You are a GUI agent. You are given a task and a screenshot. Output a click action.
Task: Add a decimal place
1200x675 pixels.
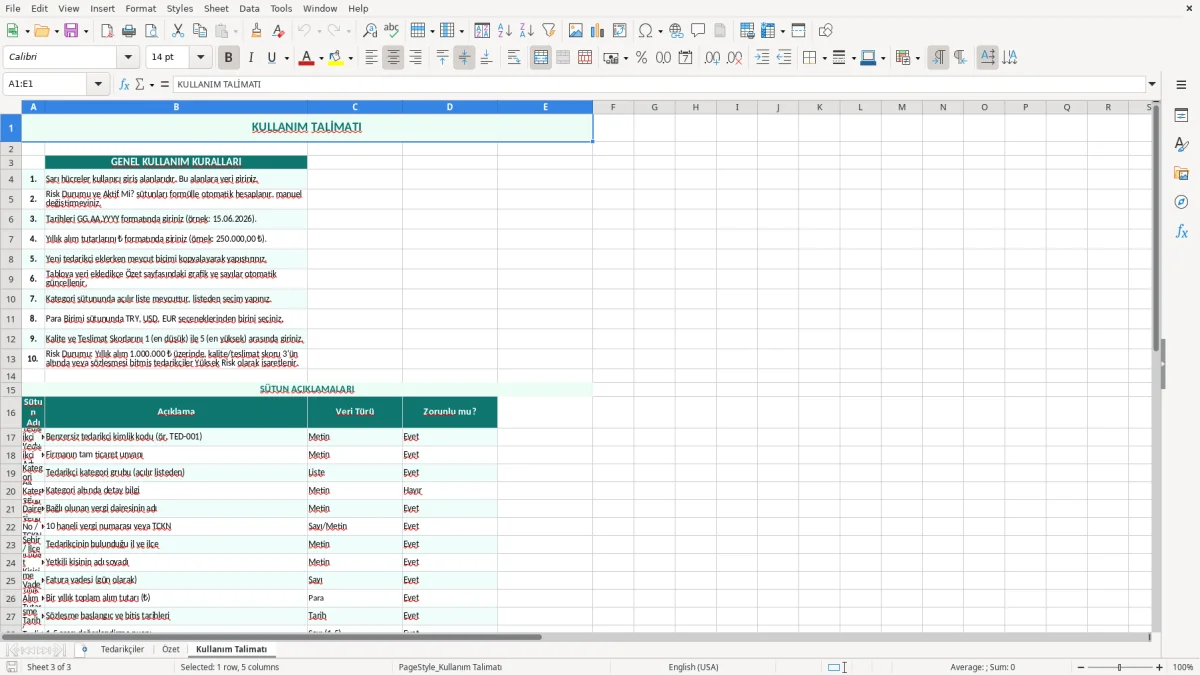coord(712,58)
